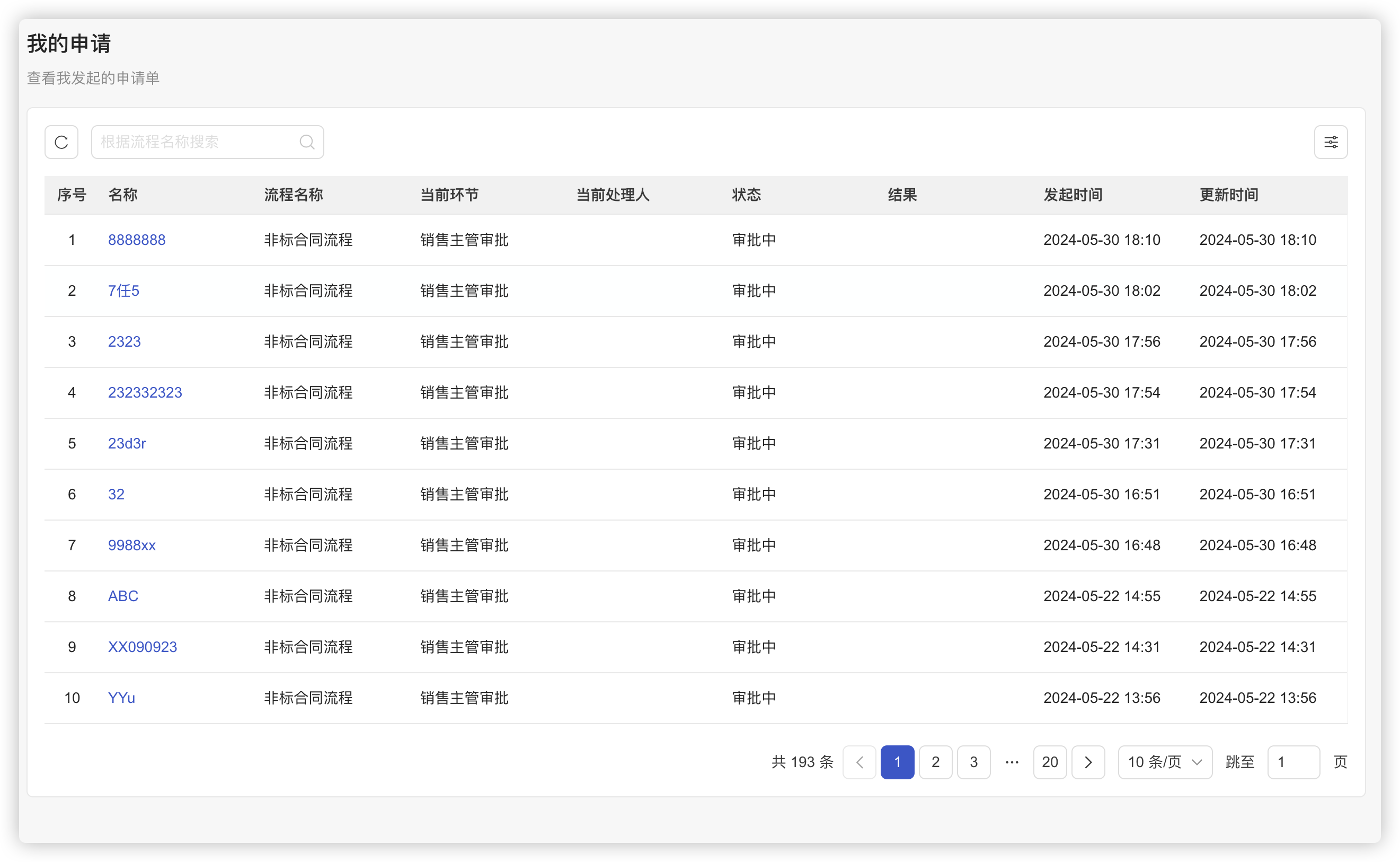The width and height of the screenshot is (1400, 862).
Task: Expand the 10 条/页 page size dropdown
Action: [x=1165, y=762]
